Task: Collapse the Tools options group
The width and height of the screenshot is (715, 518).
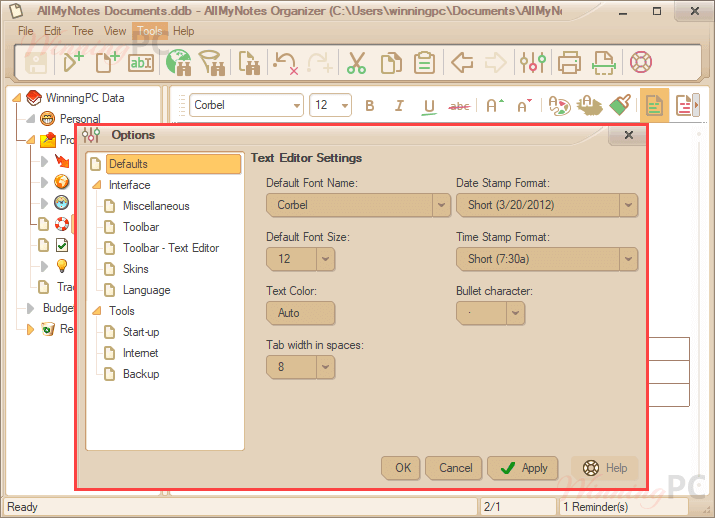Action: [97, 311]
